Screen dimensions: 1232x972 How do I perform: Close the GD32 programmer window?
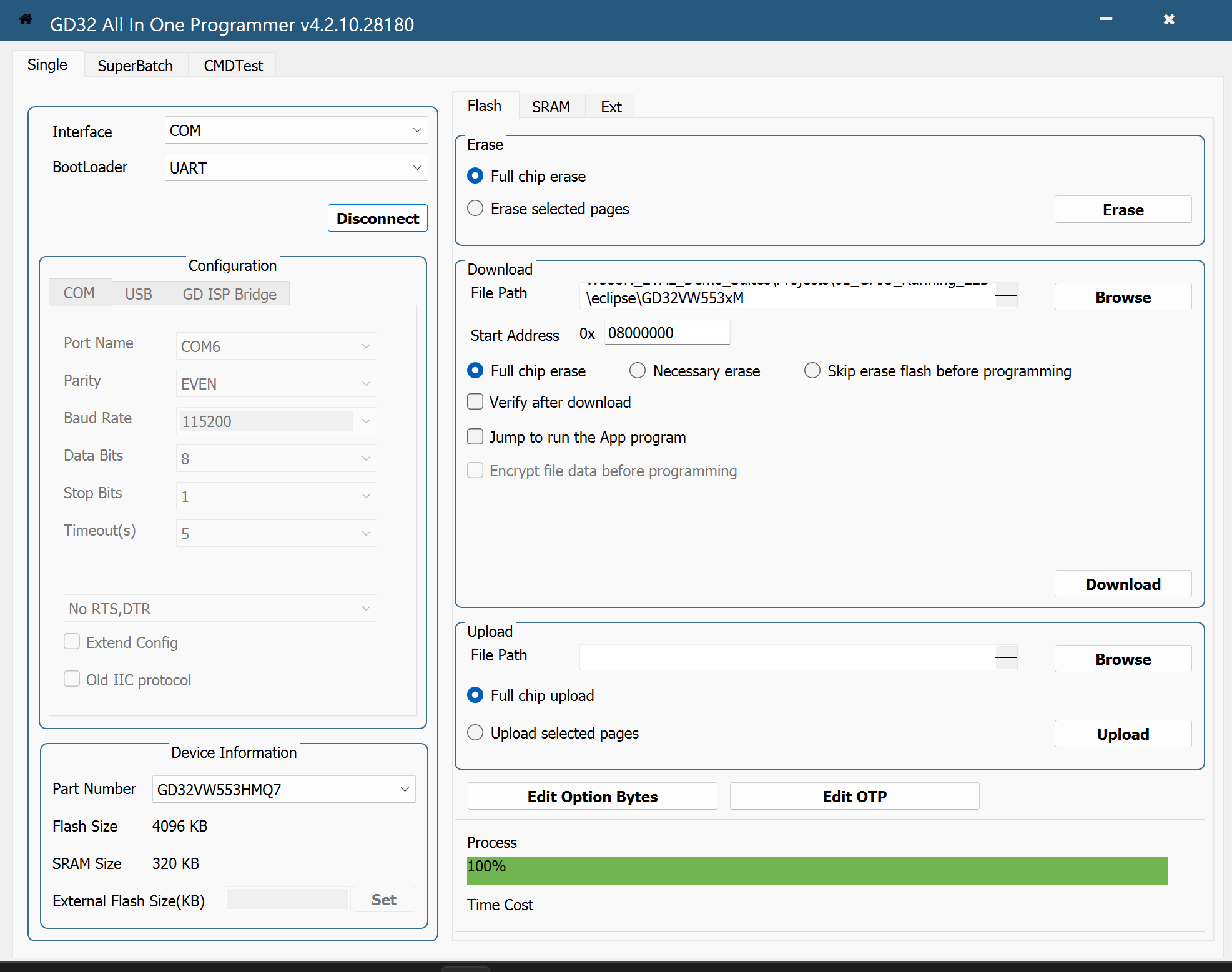point(1169,19)
